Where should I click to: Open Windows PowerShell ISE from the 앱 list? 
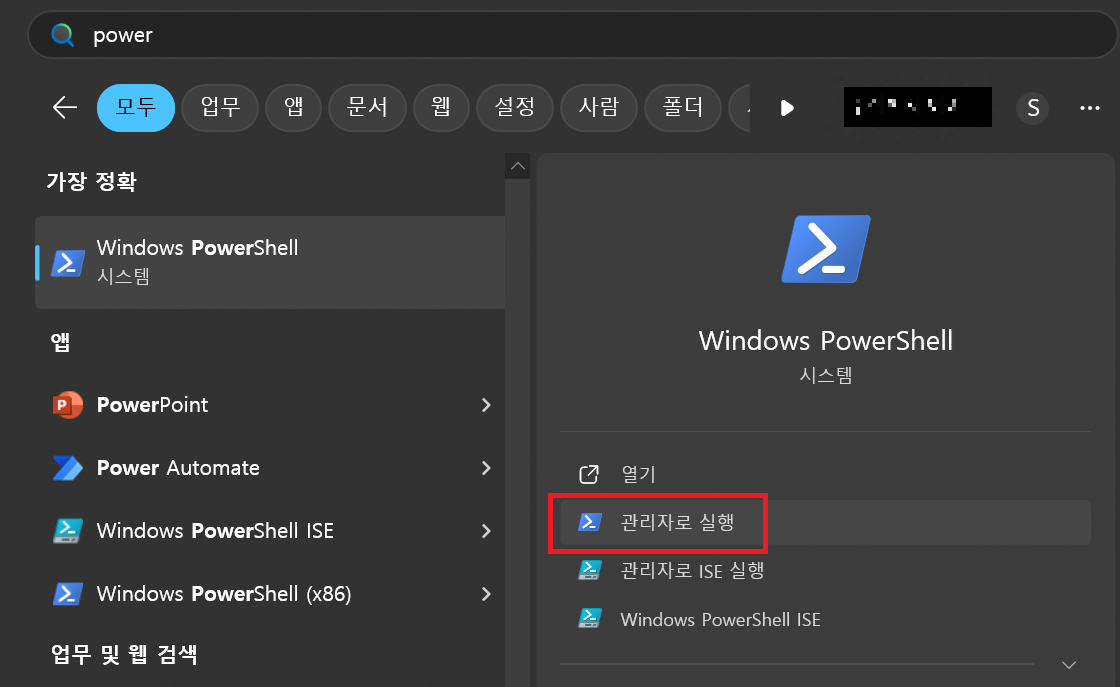point(270,531)
